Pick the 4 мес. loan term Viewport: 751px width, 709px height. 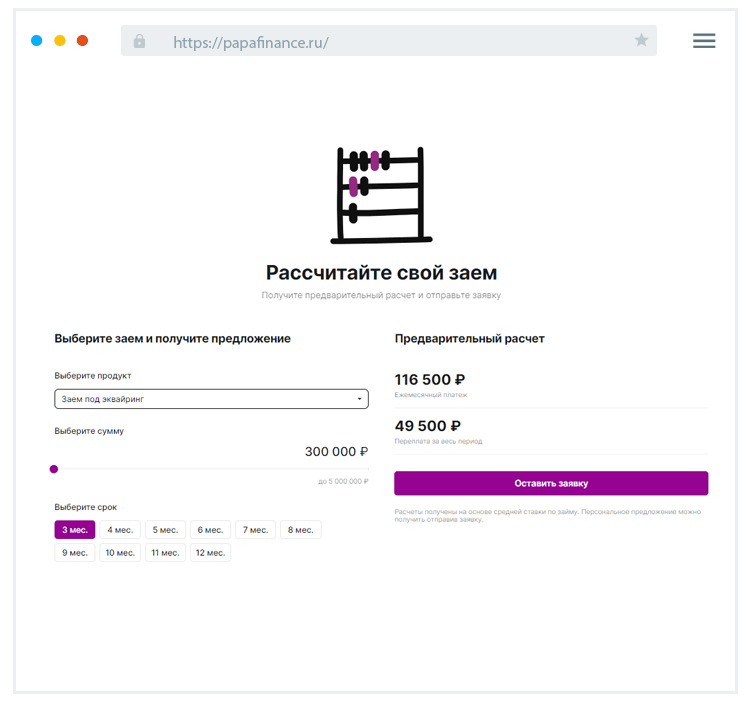tap(120, 530)
